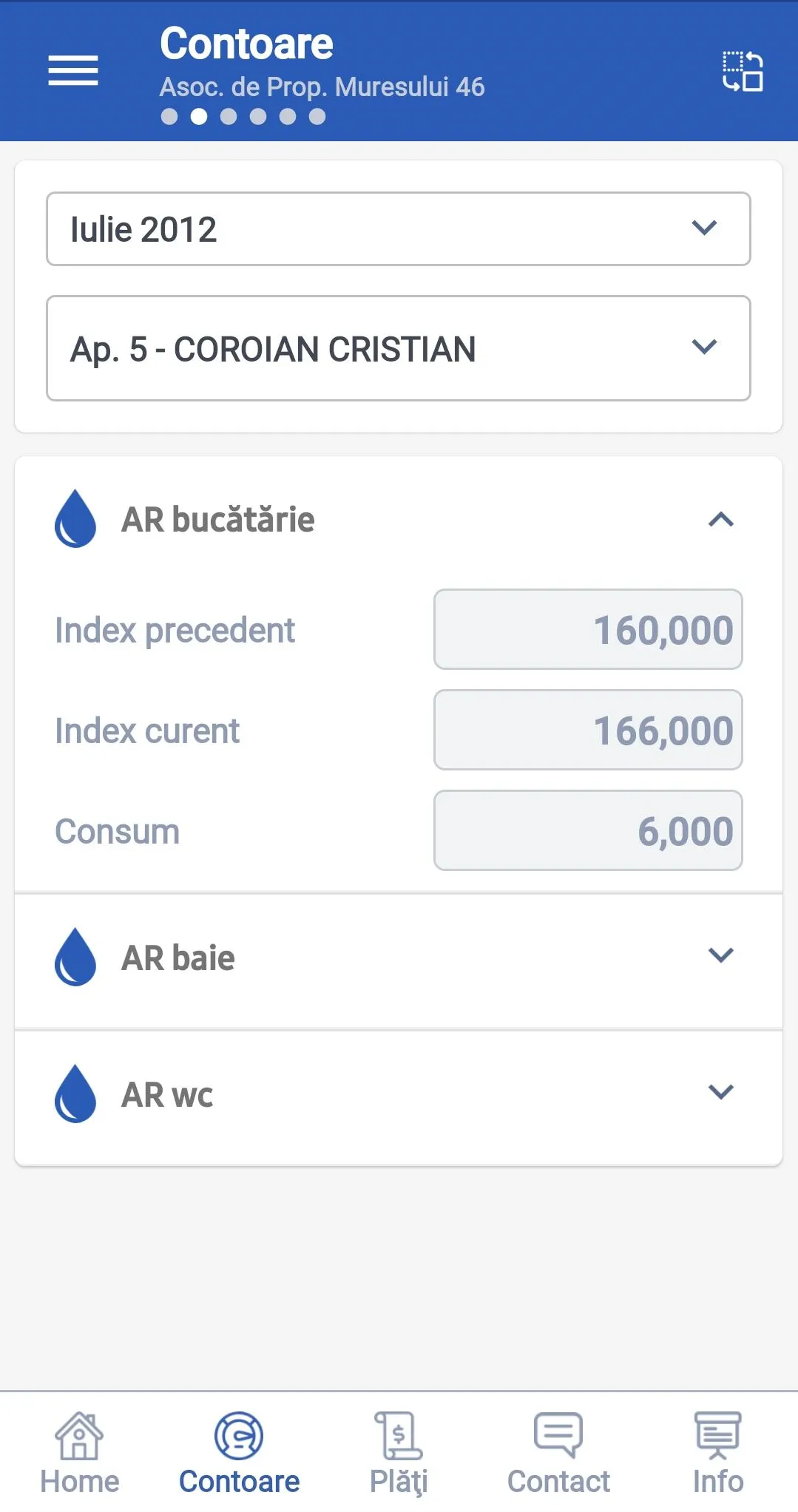Click the Consum field showing 6,000
Screen dimensions: 798x1512
[x=588, y=831]
